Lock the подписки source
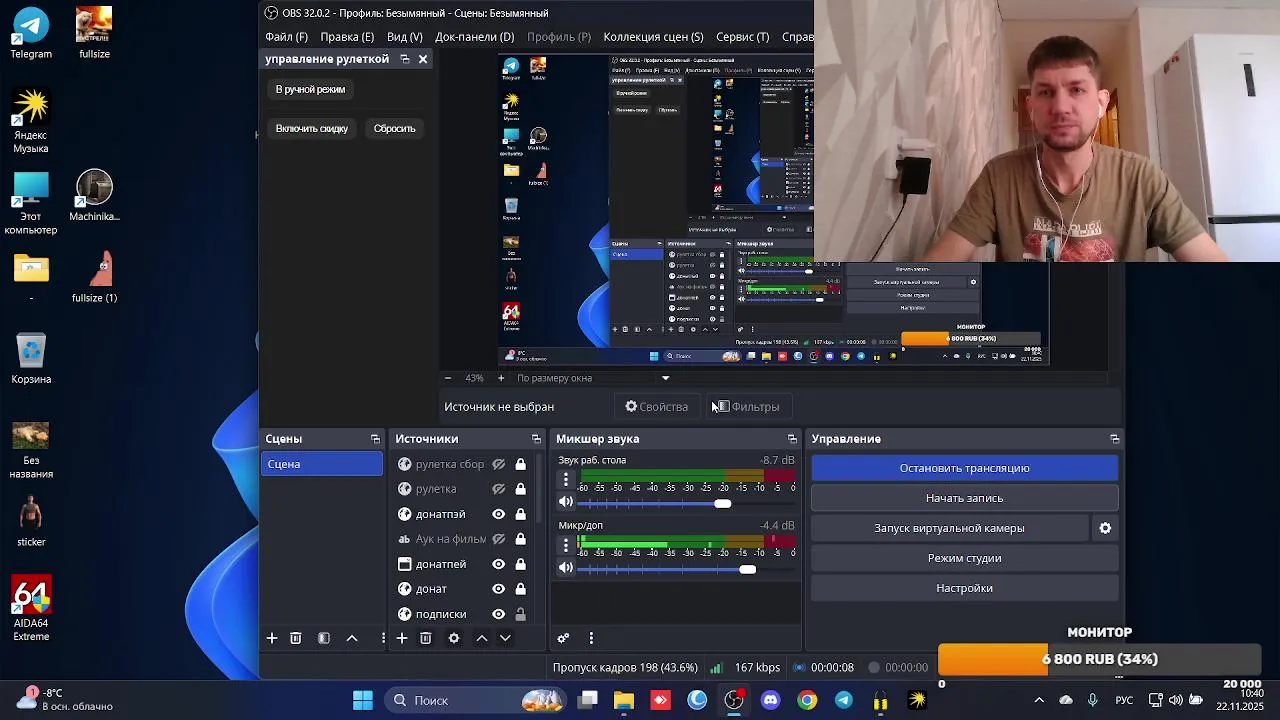Image resolution: width=1280 pixels, height=720 pixels. (520, 614)
